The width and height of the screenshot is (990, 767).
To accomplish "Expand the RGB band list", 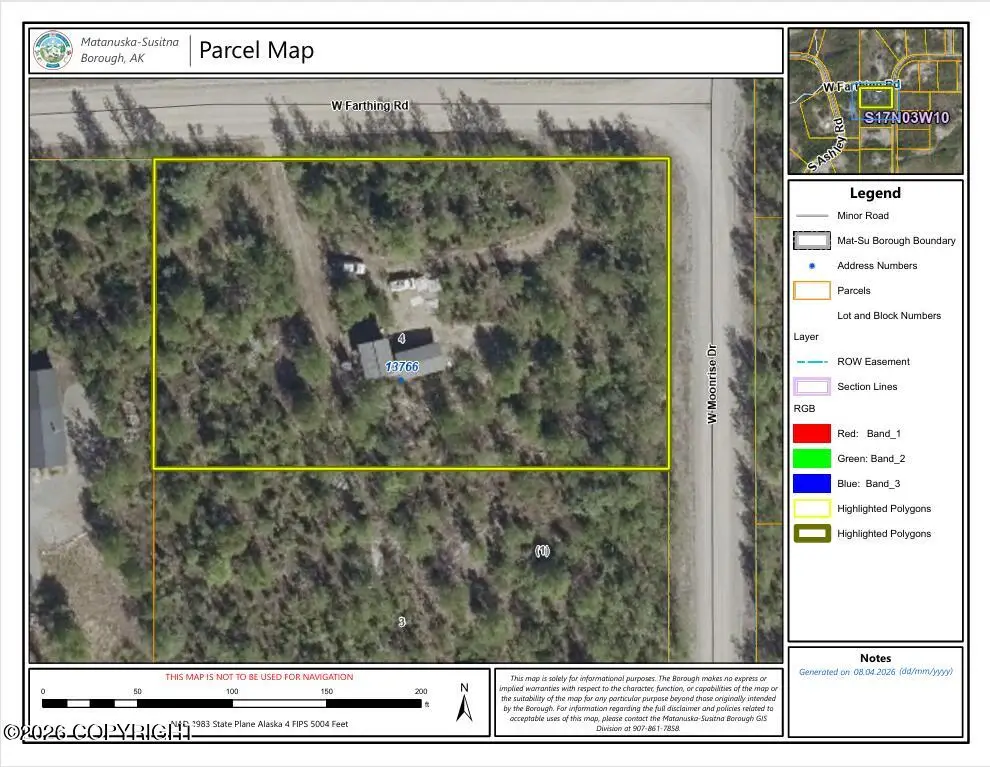I will [806, 408].
